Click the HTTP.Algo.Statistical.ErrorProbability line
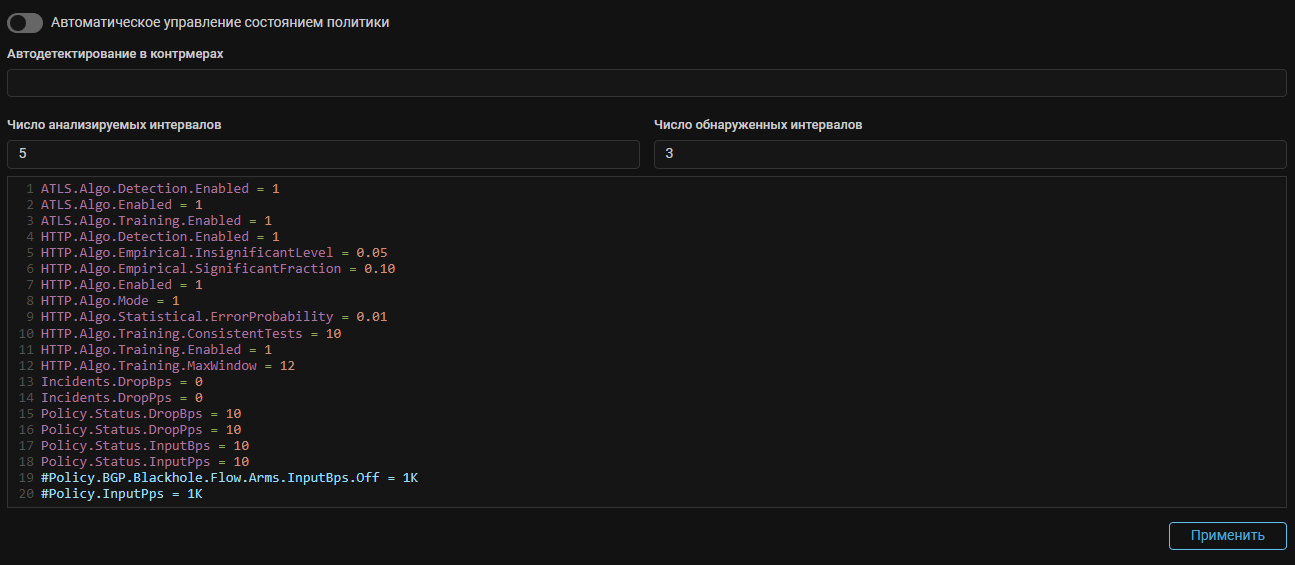Viewport: 1295px width, 565px height. tap(213, 317)
